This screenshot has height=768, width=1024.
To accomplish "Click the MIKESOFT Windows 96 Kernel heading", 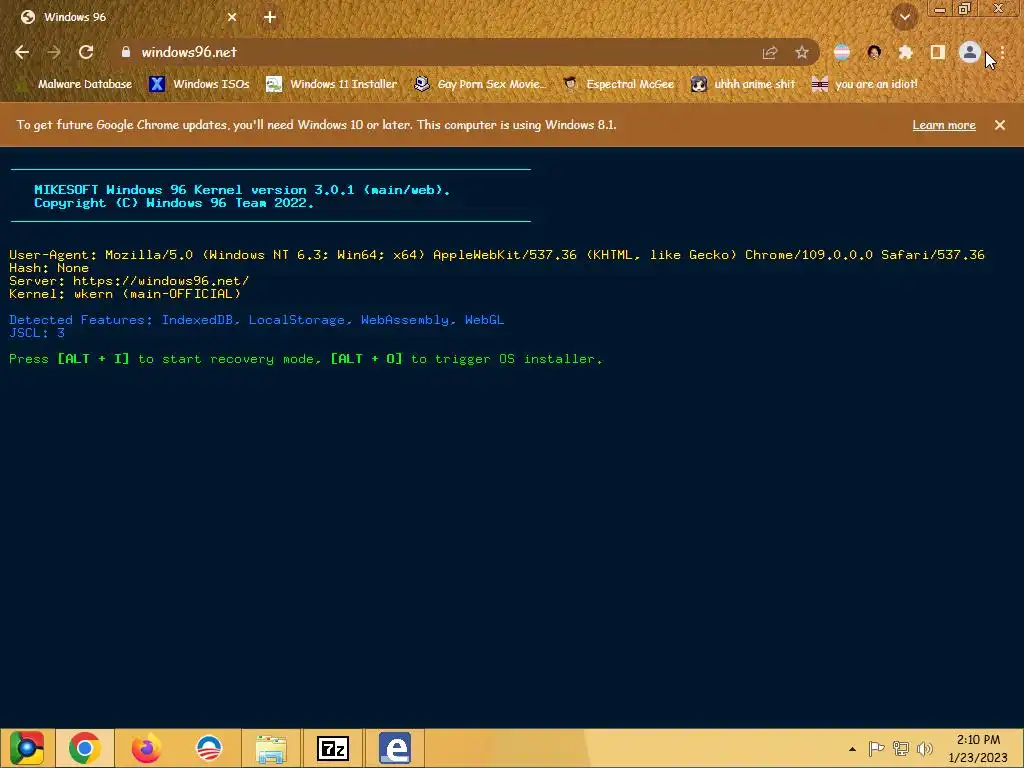I will (242, 189).
